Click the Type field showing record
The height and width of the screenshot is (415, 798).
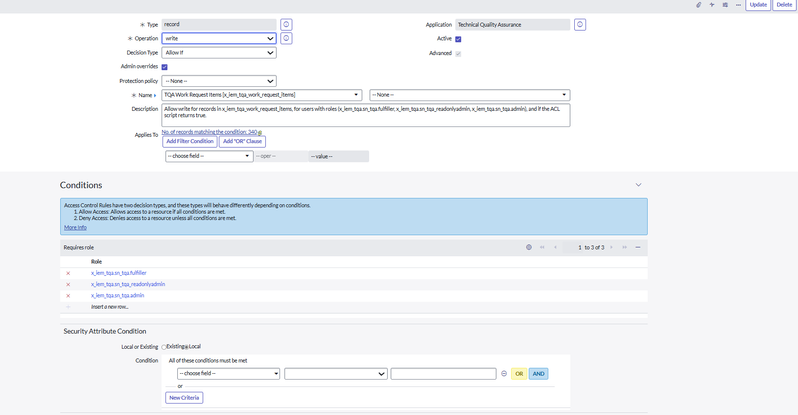coord(219,24)
